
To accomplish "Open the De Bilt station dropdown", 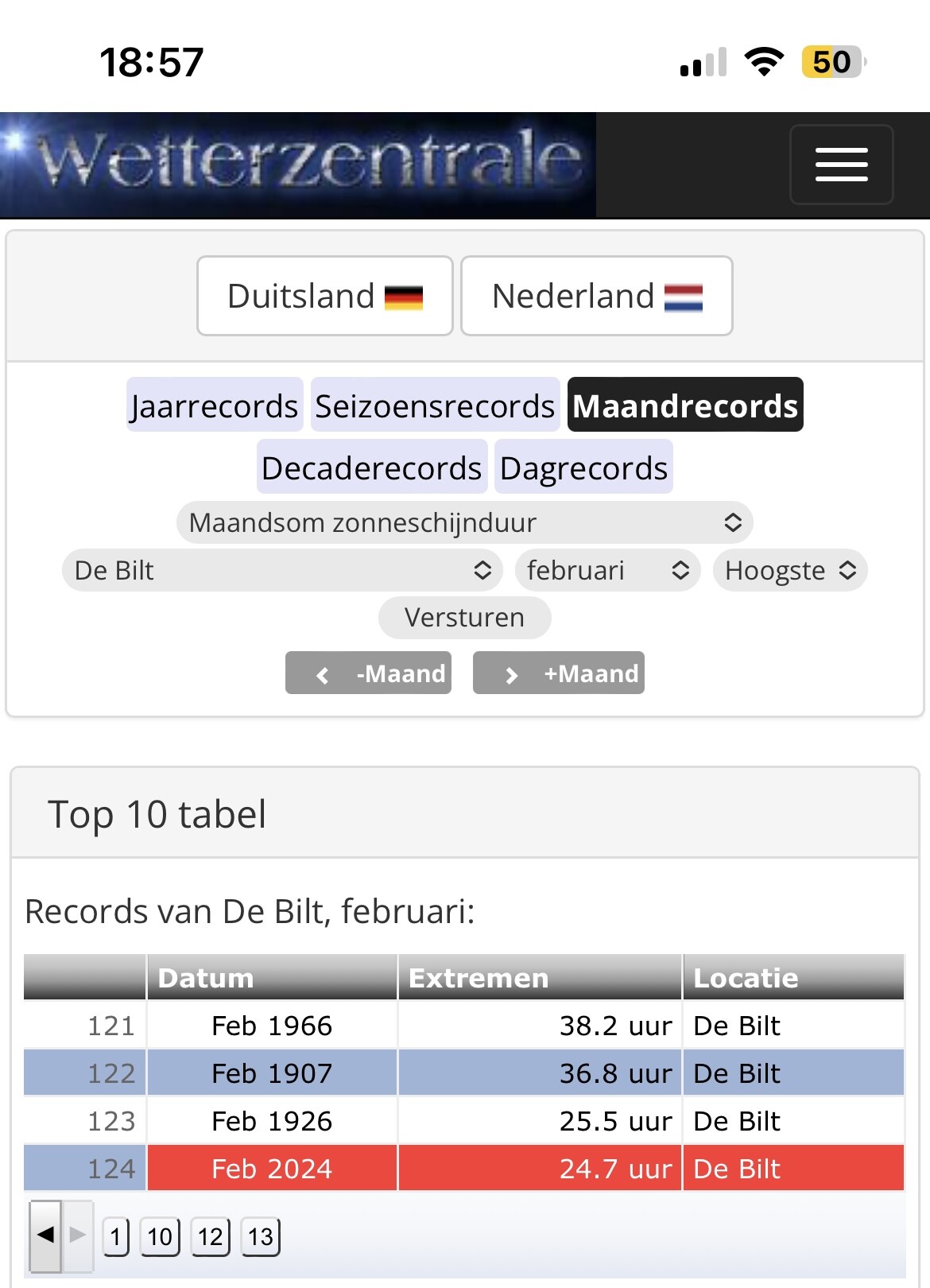I will pos(282,570).
